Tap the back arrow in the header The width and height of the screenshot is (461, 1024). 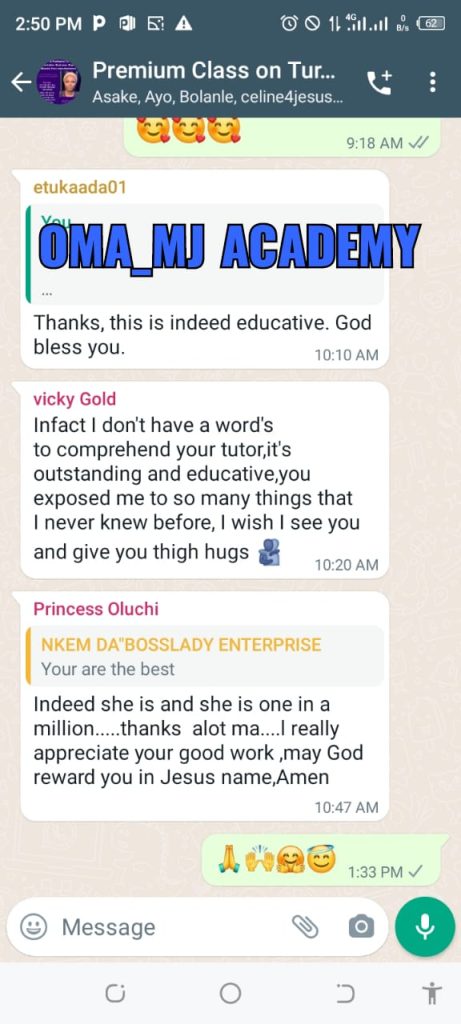22,82
